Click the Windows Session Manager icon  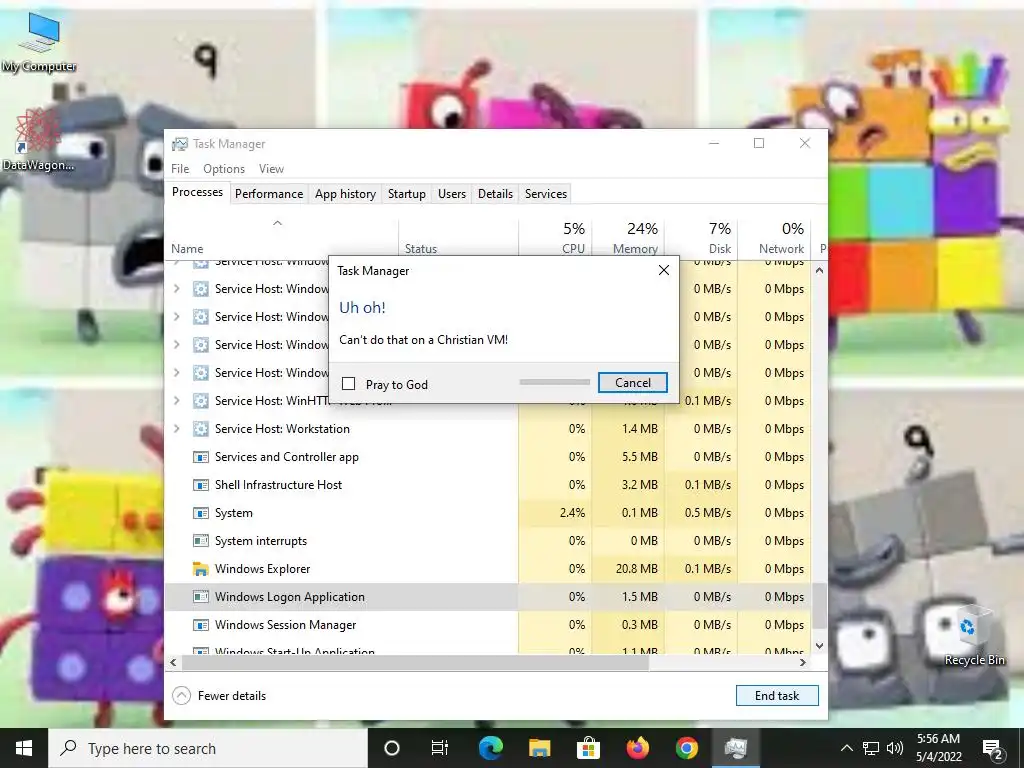click(200, 625)
